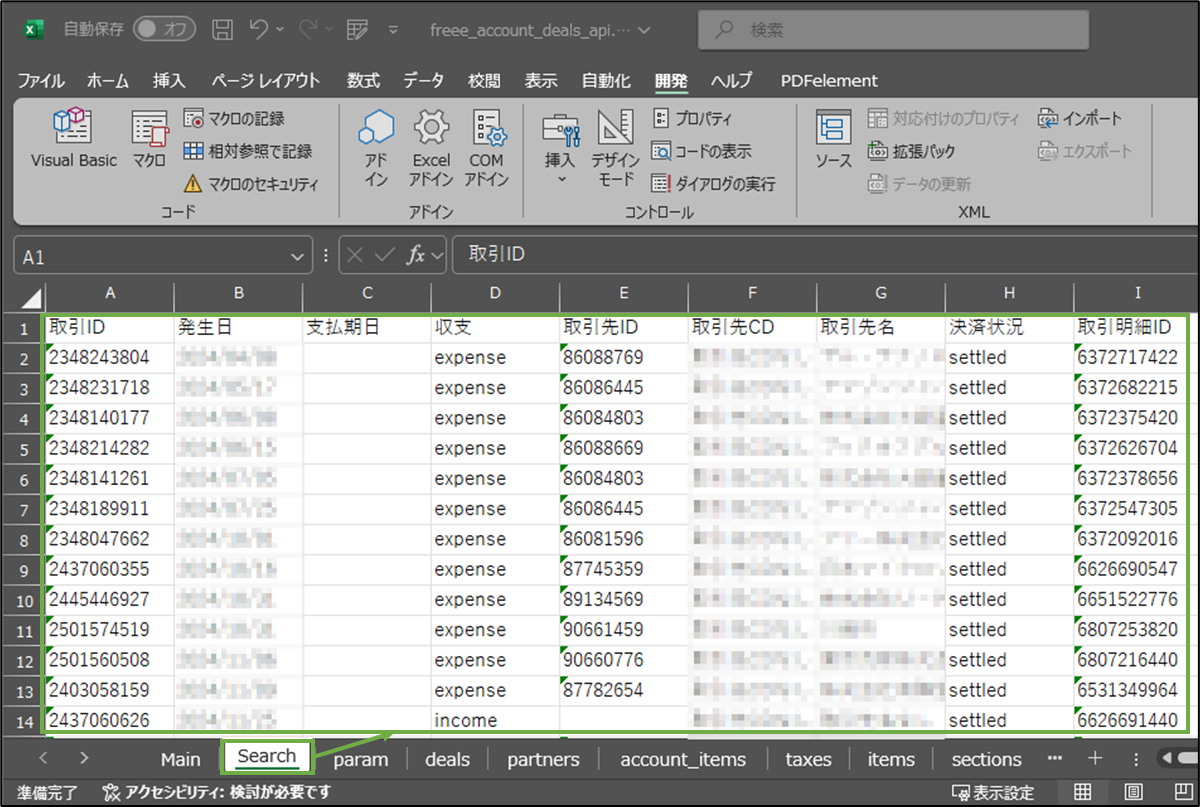Click the fx insert function button

[x=415, y=256]
